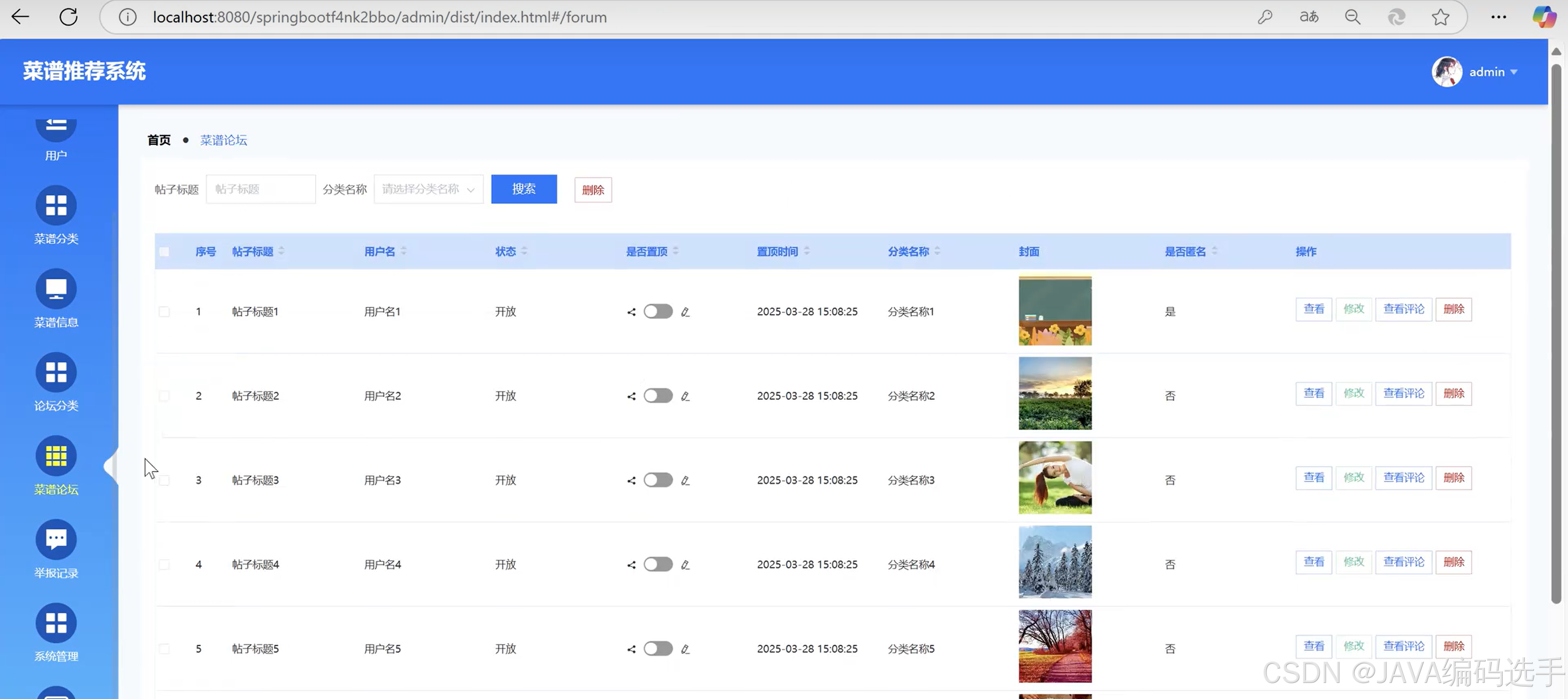The image size is (1568, 699).
Task: Open the browser translate icon
Action: coord(1309,17)
